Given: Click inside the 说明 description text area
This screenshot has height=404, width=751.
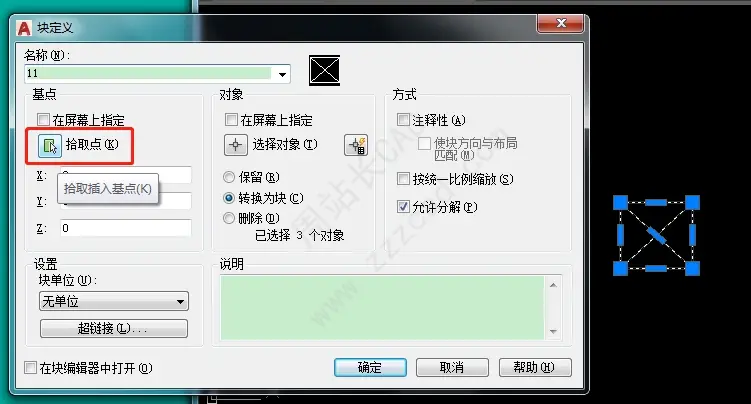Looking at the screenshot, I should tap(382, 308).
